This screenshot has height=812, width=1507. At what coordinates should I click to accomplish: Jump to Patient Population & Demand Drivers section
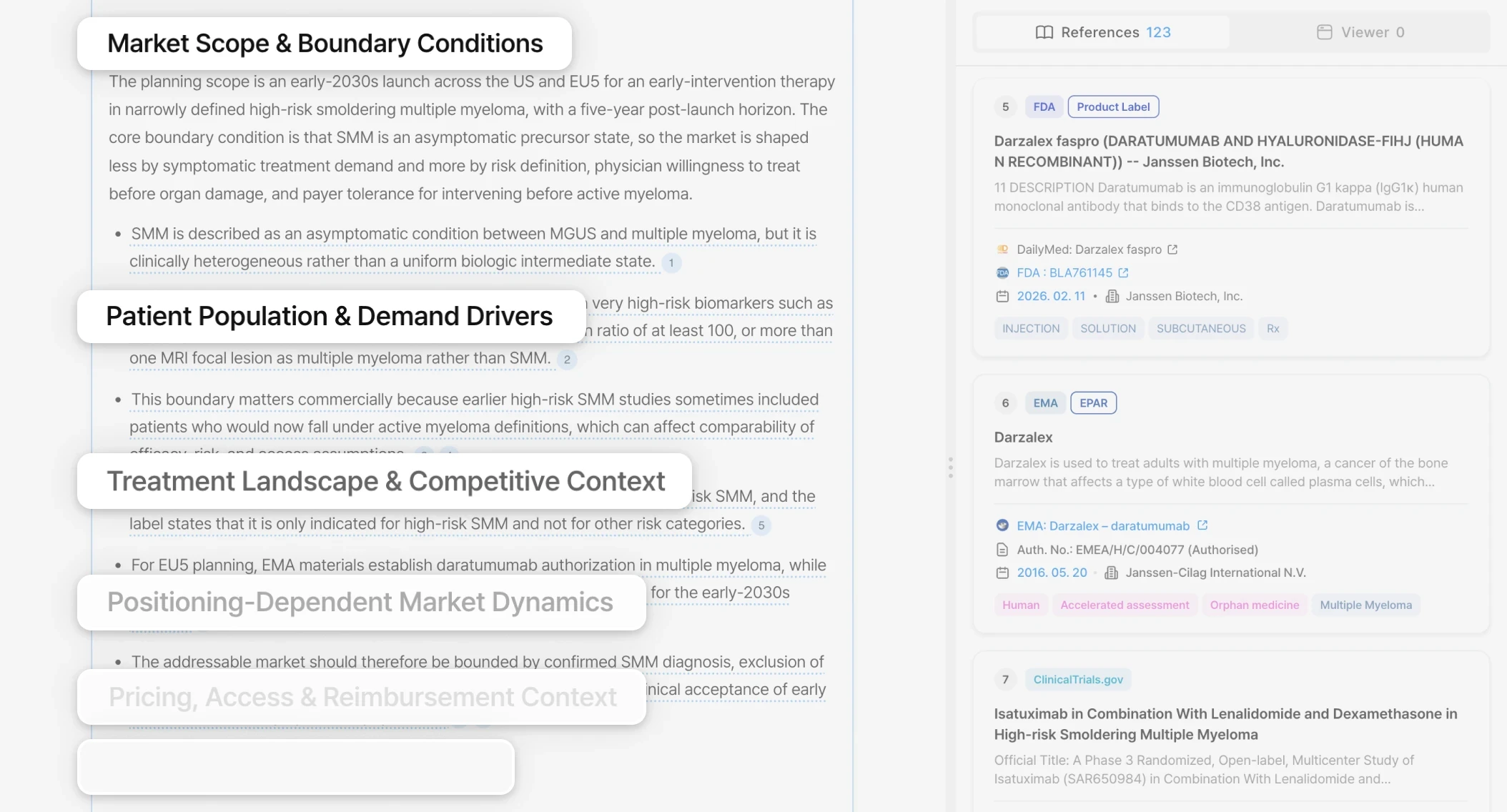click(331, 316)
